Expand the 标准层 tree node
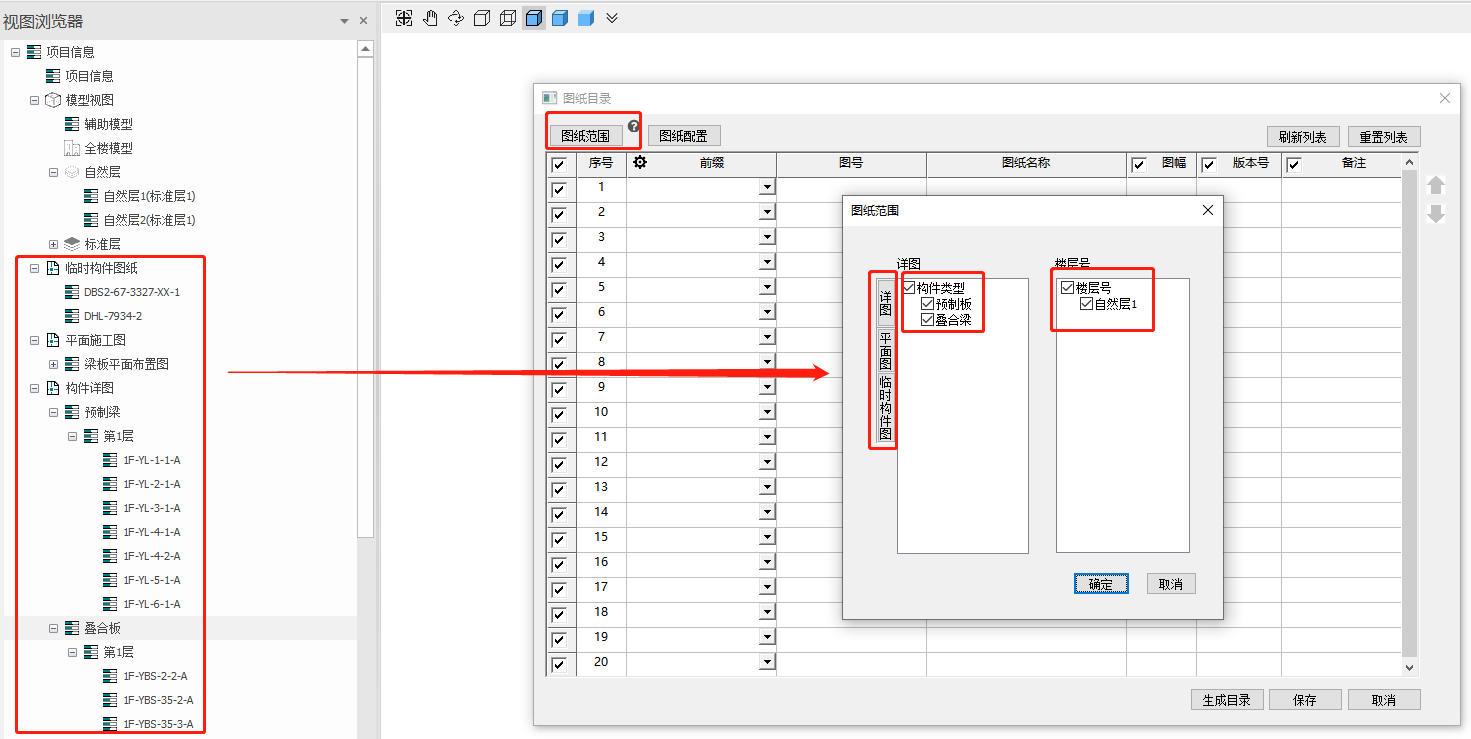1471x739 pixels. [54, 244]
